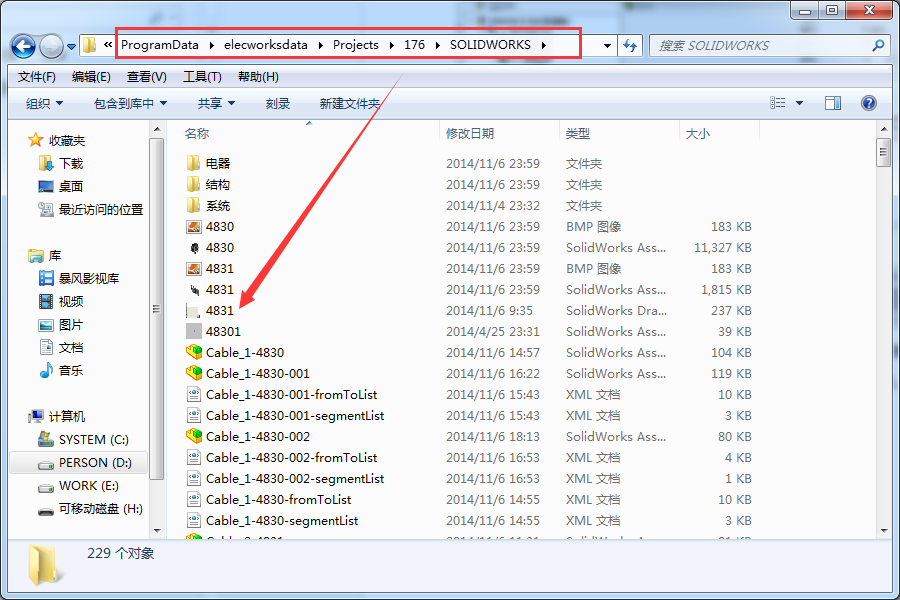Open the view options dropdown arrow
Screen dimensions: 900x600
tap(800, 103)
